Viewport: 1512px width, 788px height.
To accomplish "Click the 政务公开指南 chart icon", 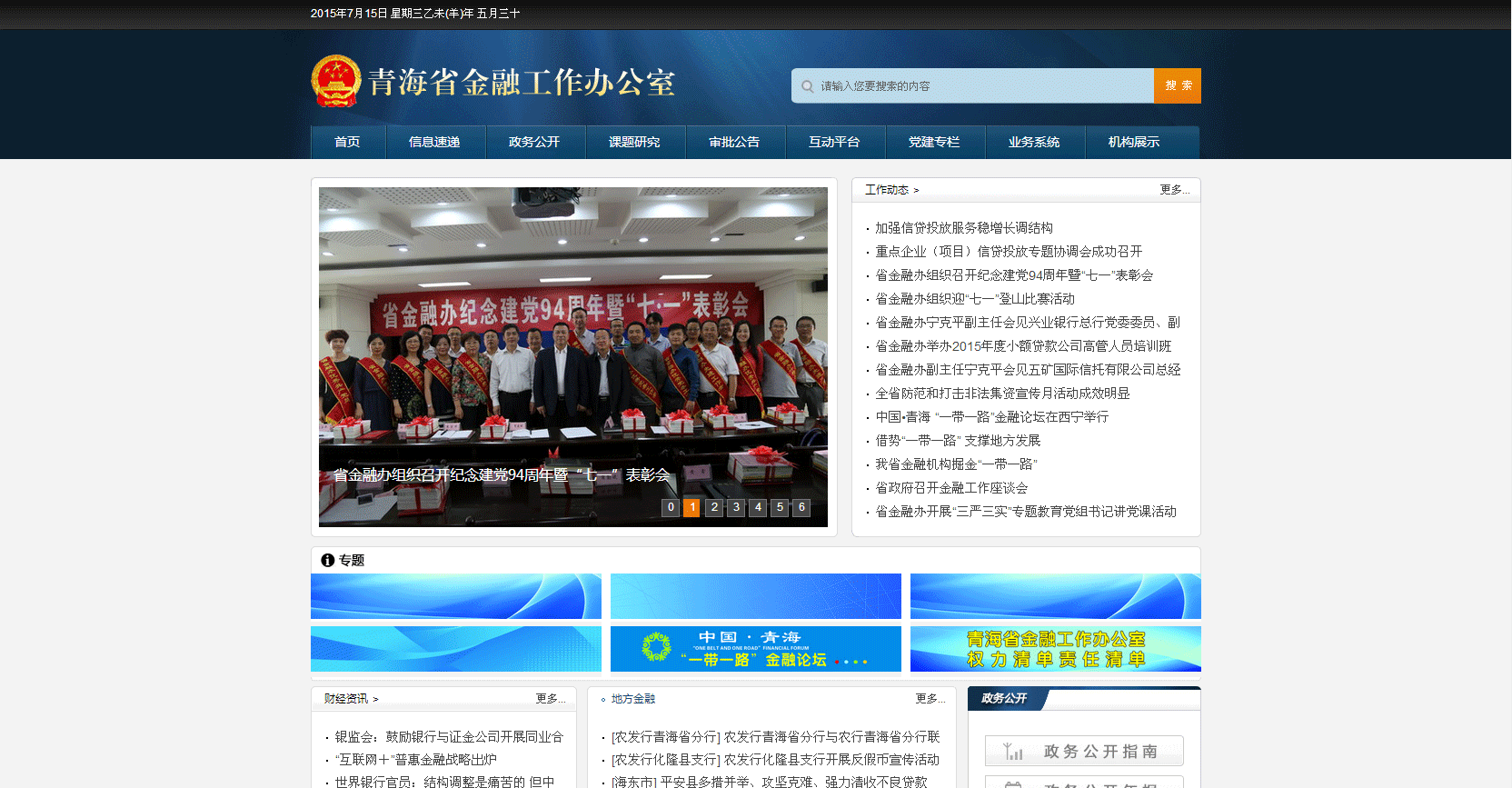I will pos(1013,752).
